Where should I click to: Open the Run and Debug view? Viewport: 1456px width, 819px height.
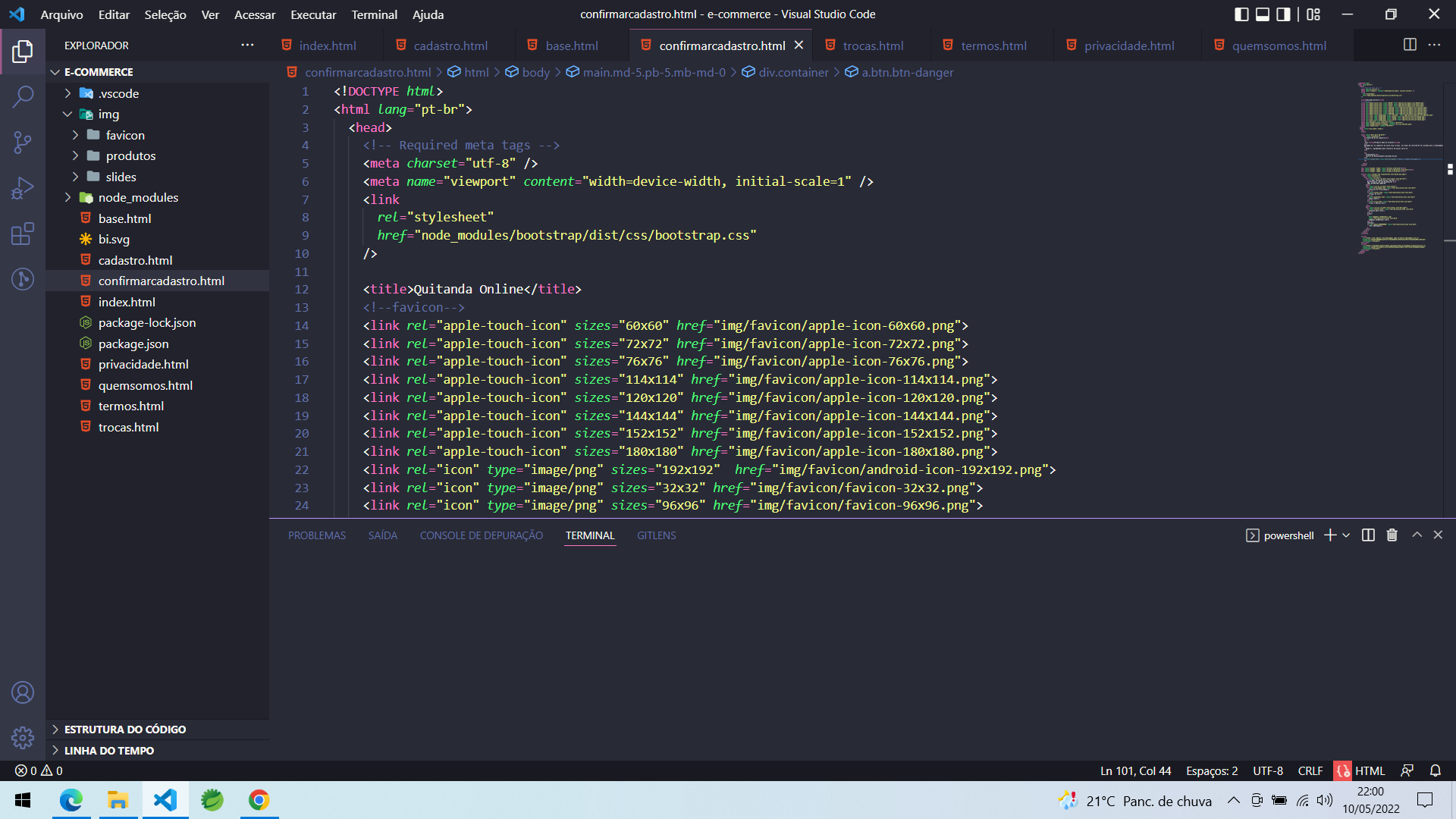[23, 187]
